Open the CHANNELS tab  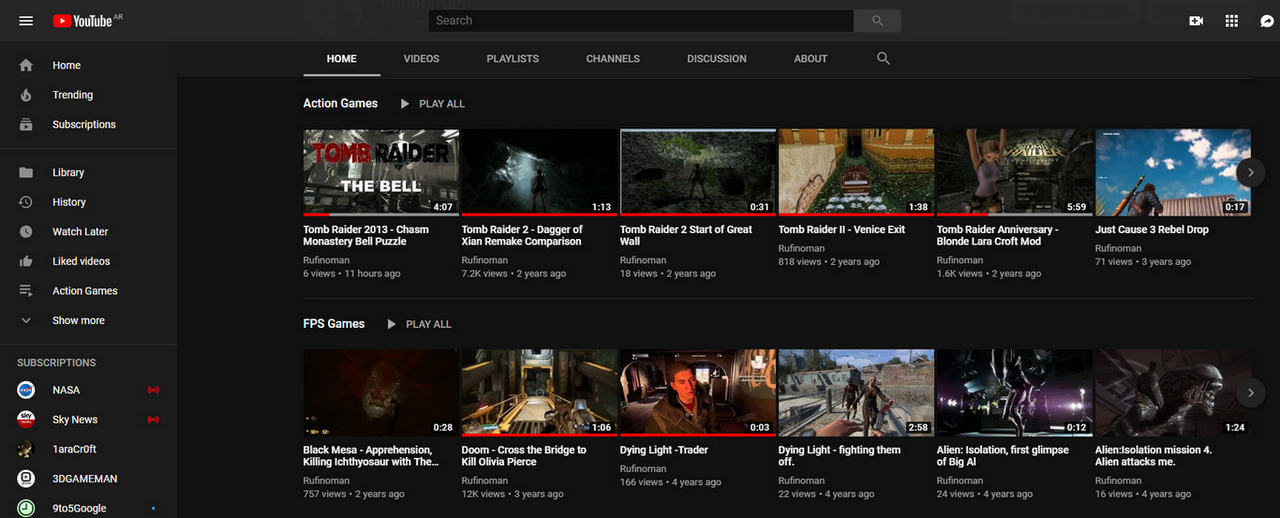pyautogui.click(x=613, y=59)
